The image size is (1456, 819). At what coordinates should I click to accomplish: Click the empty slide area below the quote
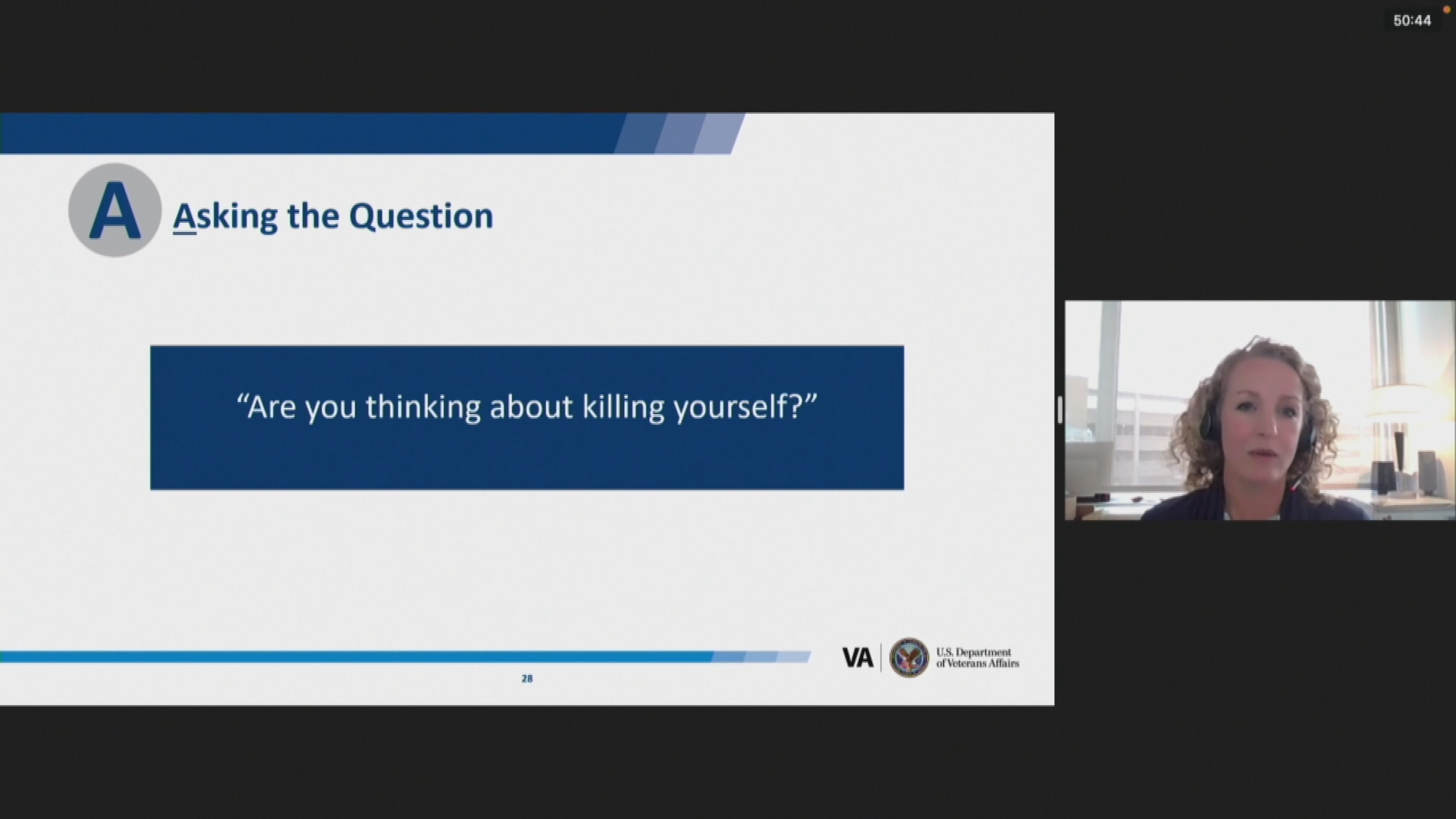coord(526,569)
